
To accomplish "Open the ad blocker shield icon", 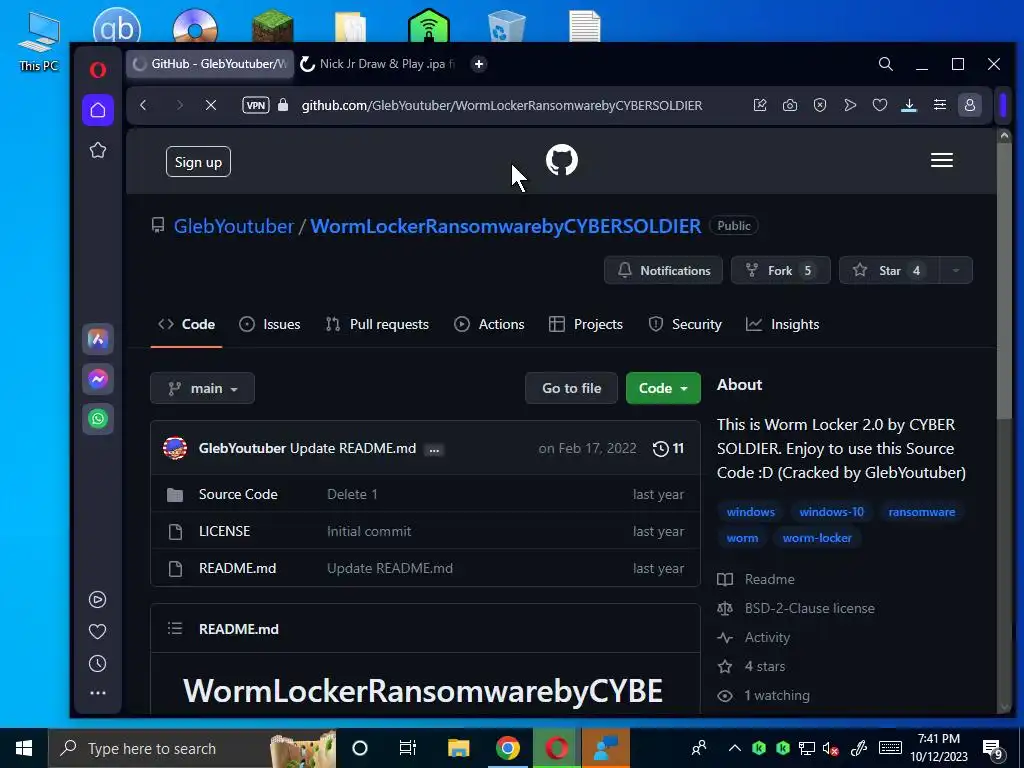I will (x=820, y=105).
